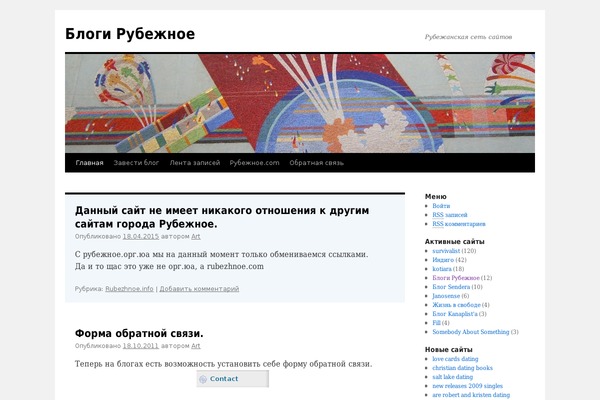Open the survivalist site link
Viewport: 600px width, 400px height.
point(446,251)
